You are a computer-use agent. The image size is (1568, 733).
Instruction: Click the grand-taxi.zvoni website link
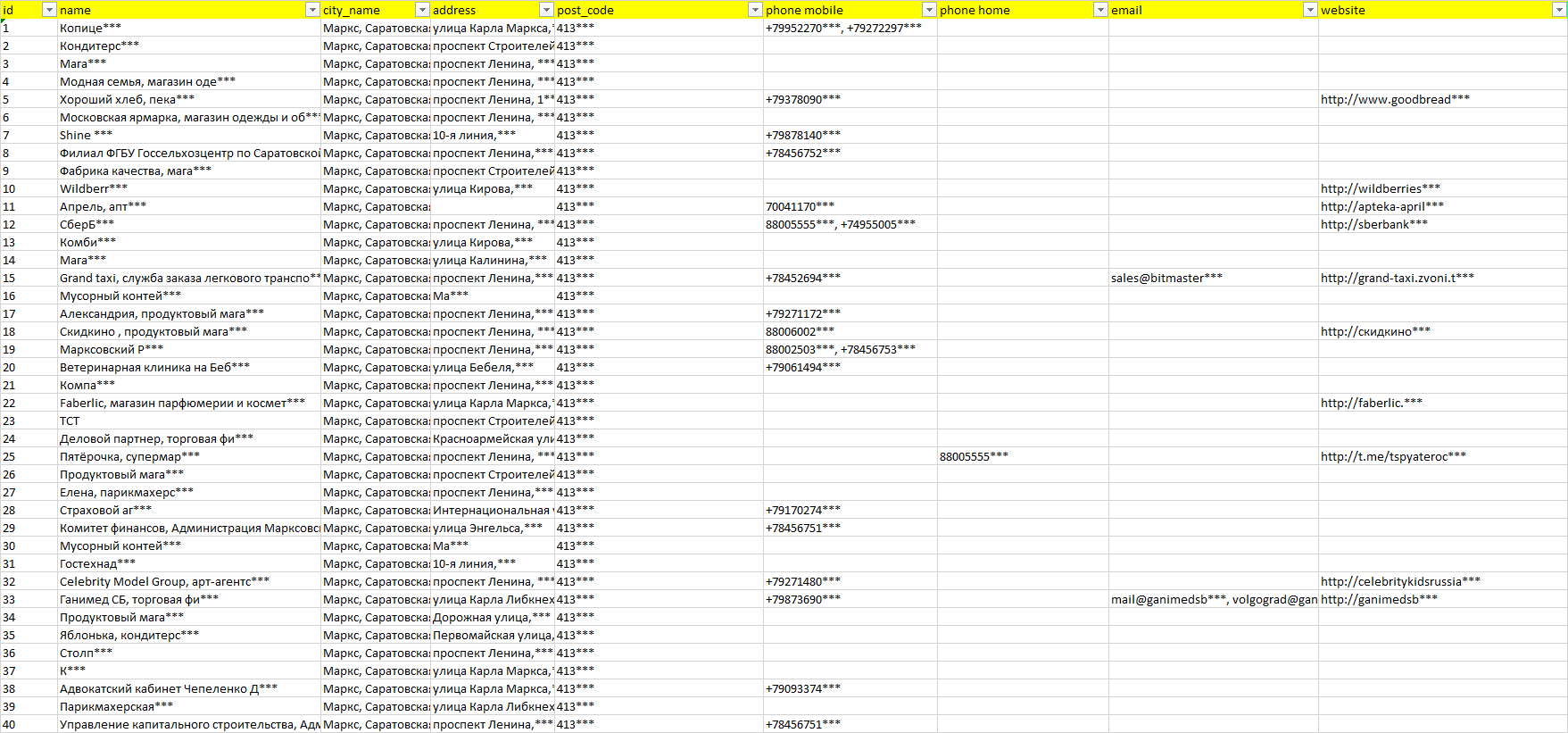(x=1397, y=278)
